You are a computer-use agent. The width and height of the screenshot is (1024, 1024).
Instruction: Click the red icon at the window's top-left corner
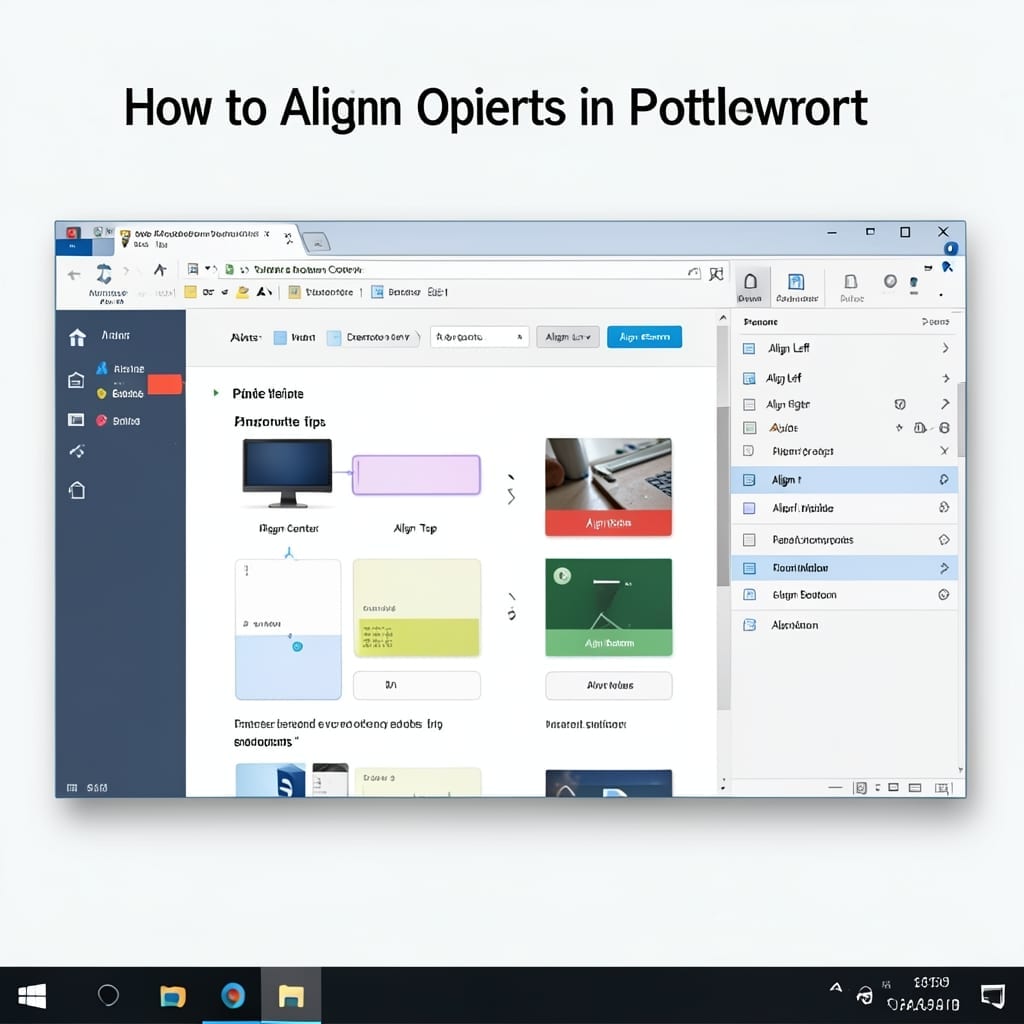pos(72,232)
